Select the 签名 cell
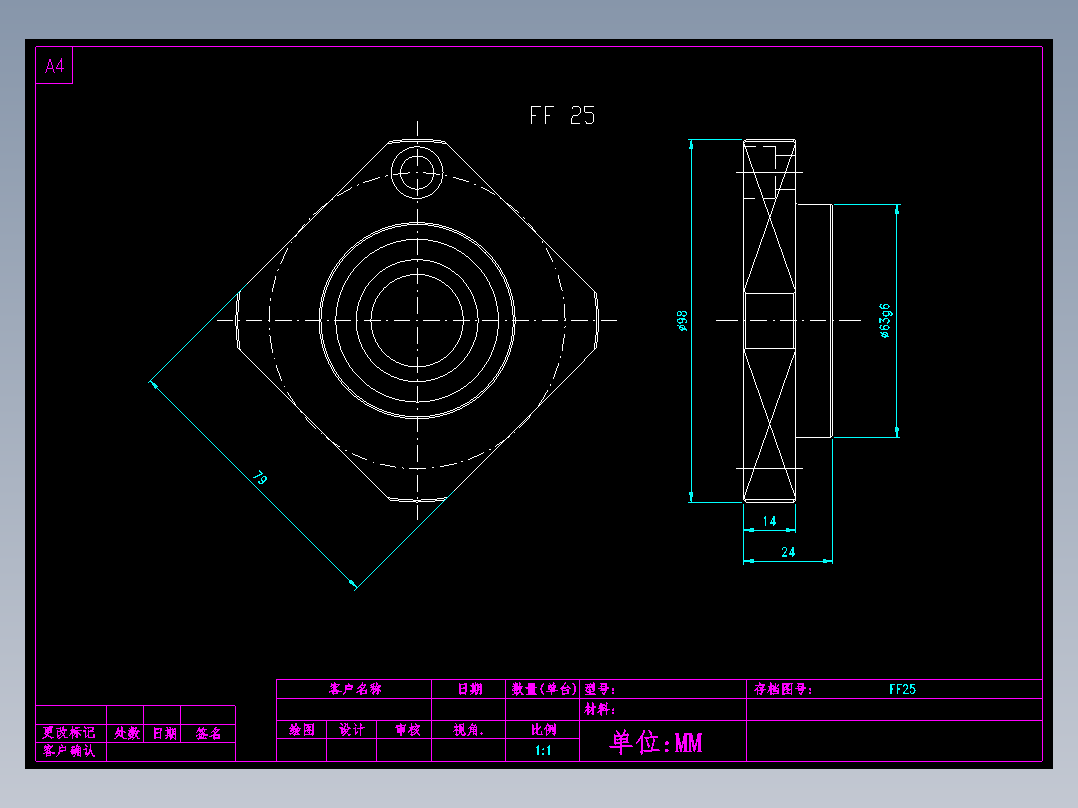The width and height of the screenshot is (1078, 808). [208, 733]
